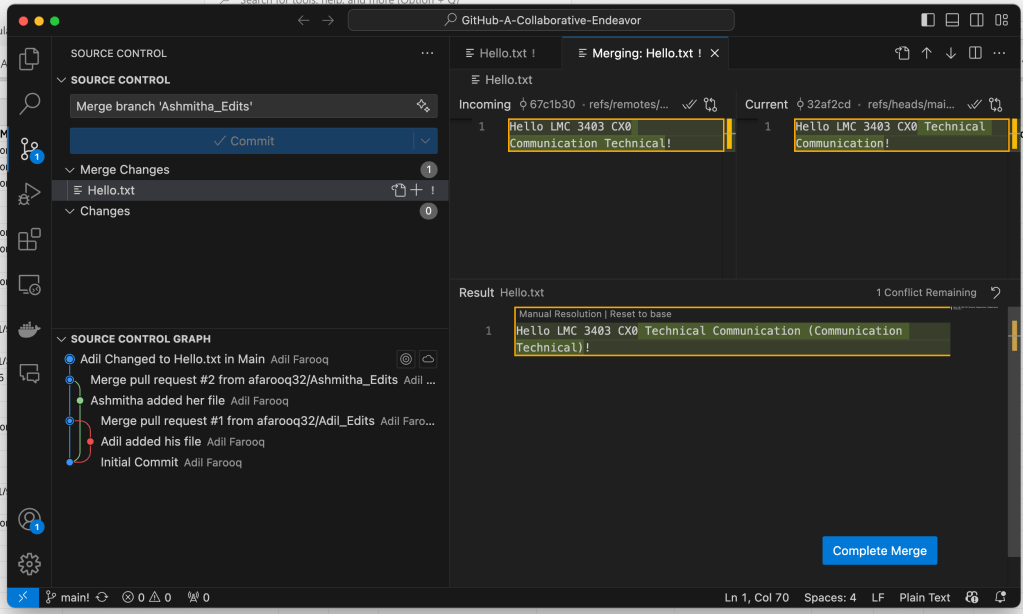Viewport: 1023px width, 614px height.
Task: Open the Search view in activity bar
Action: pyautogui.click(x=29, y=103)
